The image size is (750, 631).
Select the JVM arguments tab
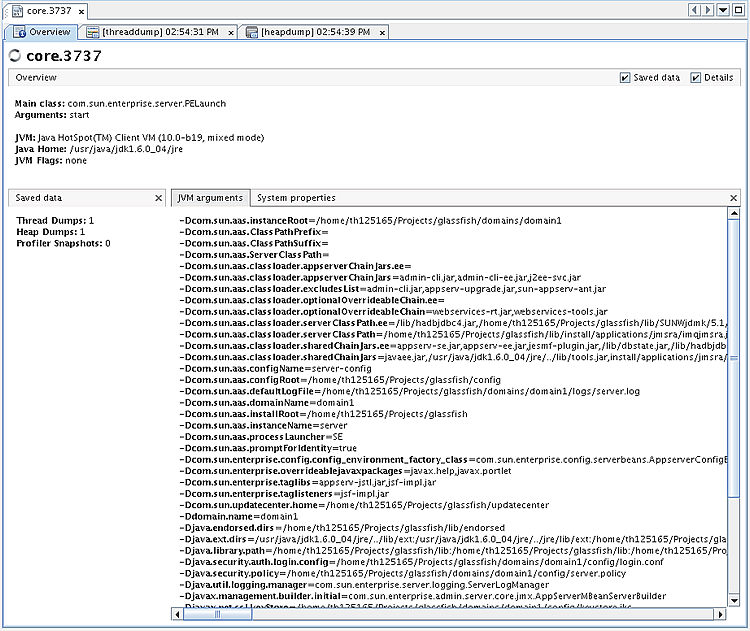[209, 198]
